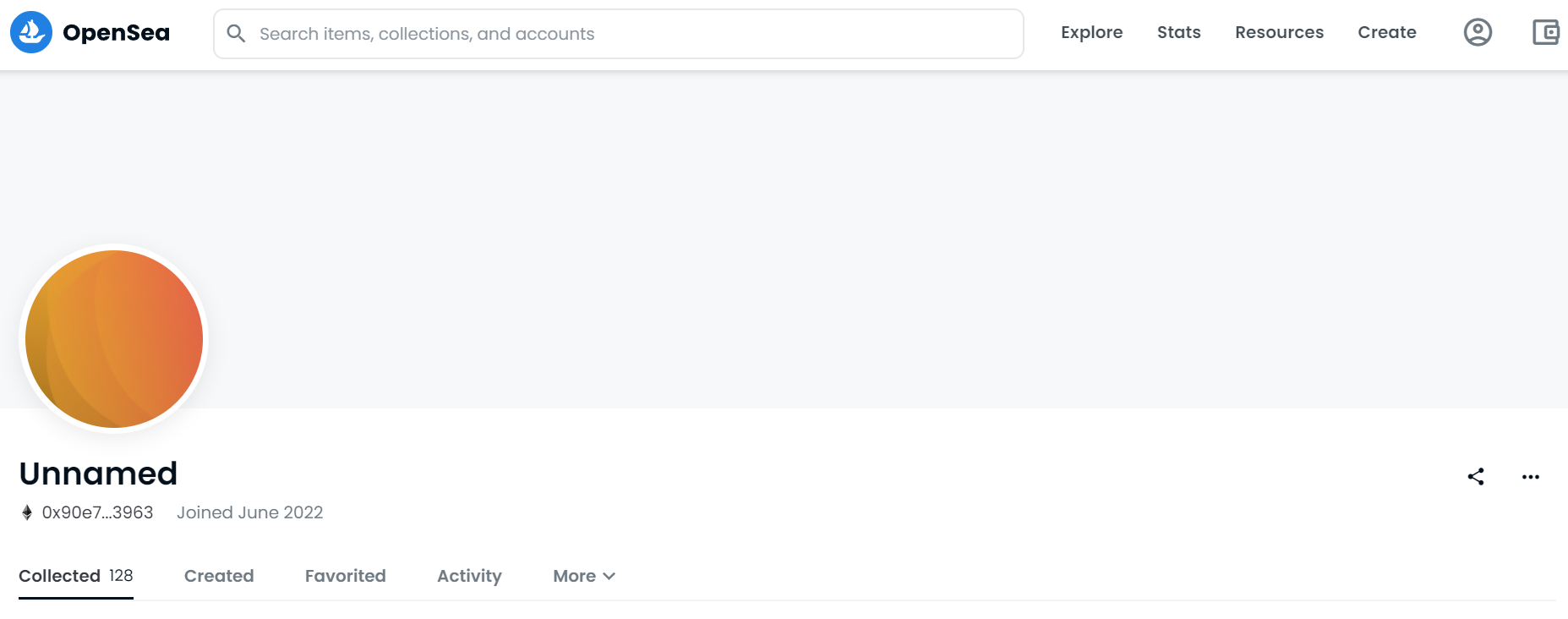Switch to the Favorited tab
Viewport: 1568px width, 619px height.
click(346, 576)
